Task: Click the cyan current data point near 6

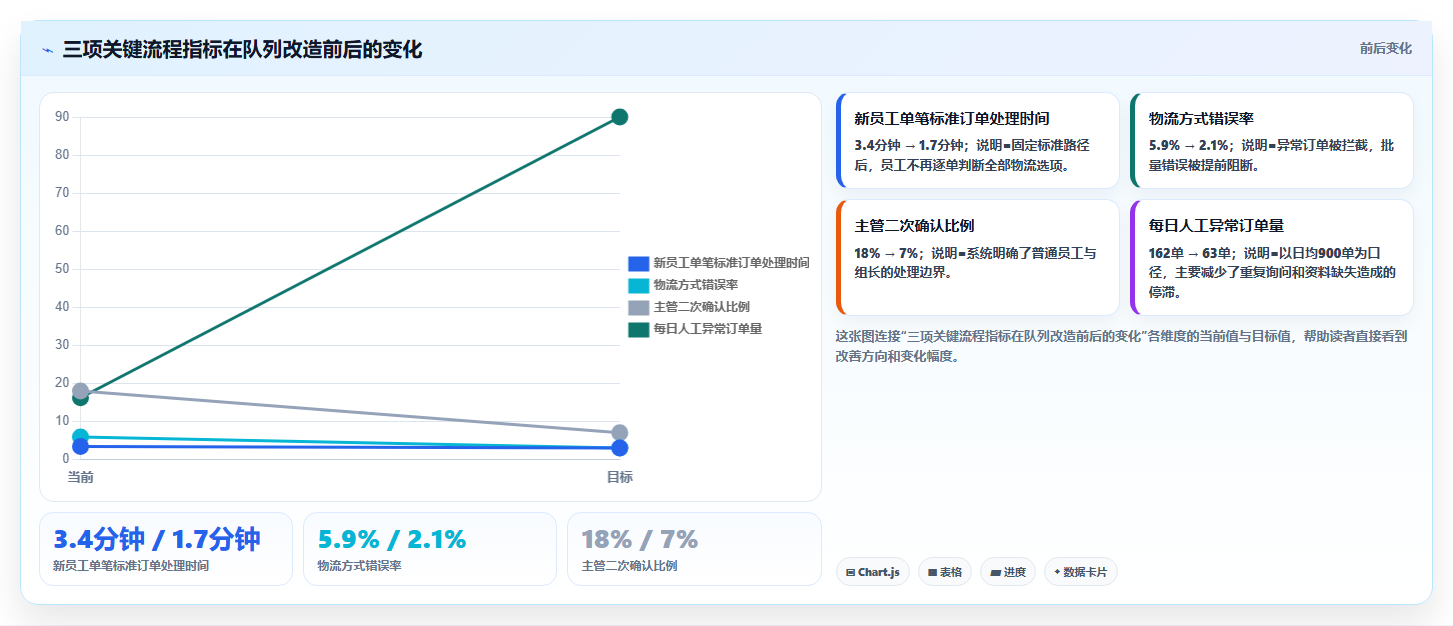Action: pyautogui.click(x=81, y=437)
